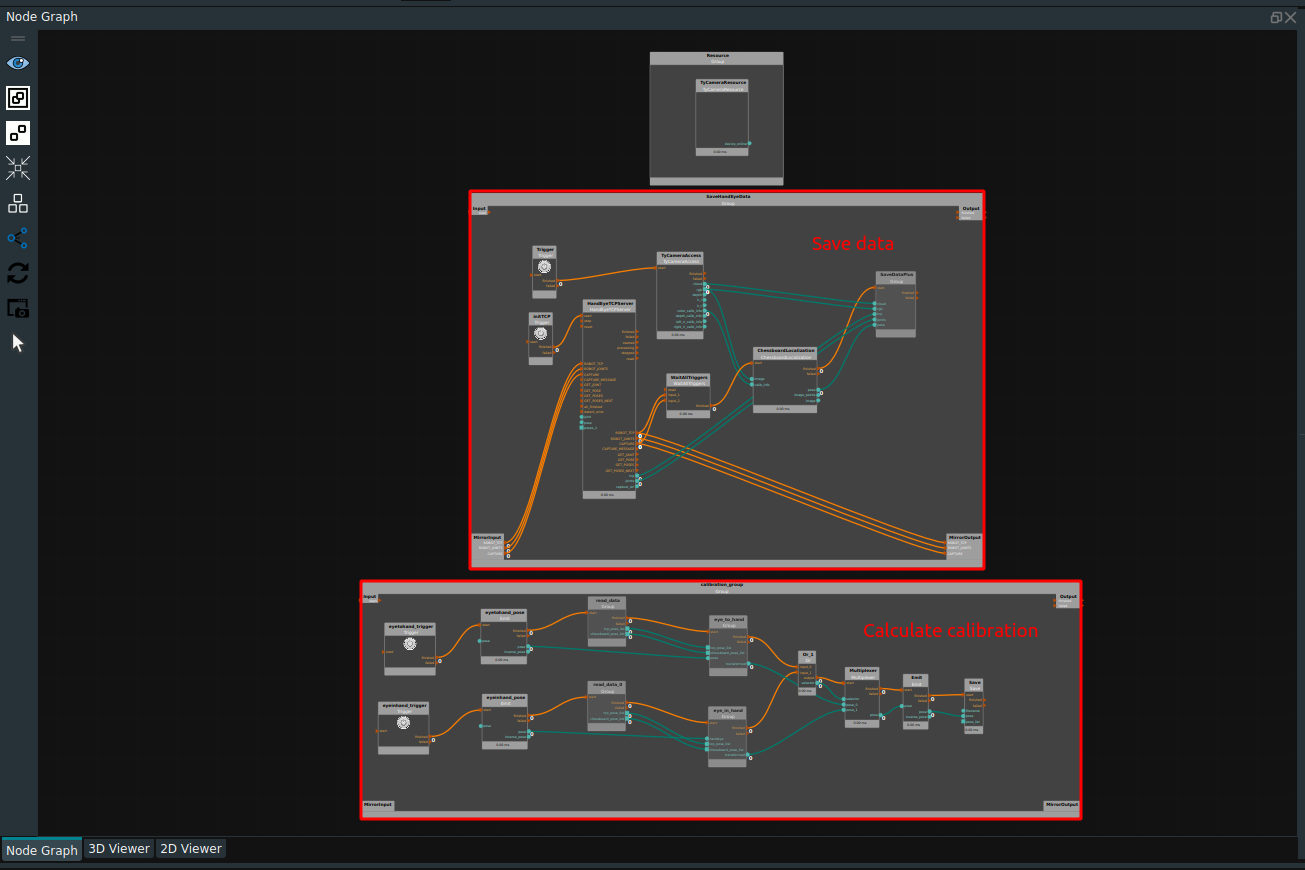Viewport: 1305px width, 870px height.
Task: Select the MirrorOutput block in SaveHandEyeData
Action: pyautogui.click(x=964, y=546)
